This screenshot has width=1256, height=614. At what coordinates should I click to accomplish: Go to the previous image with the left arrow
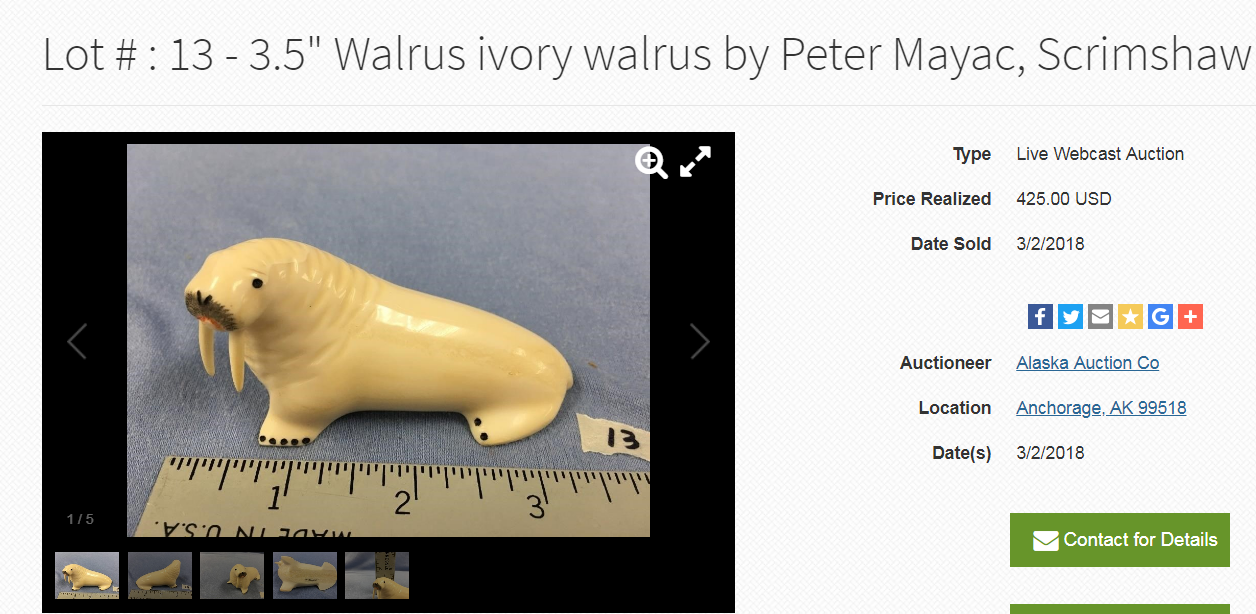[77, 342]
